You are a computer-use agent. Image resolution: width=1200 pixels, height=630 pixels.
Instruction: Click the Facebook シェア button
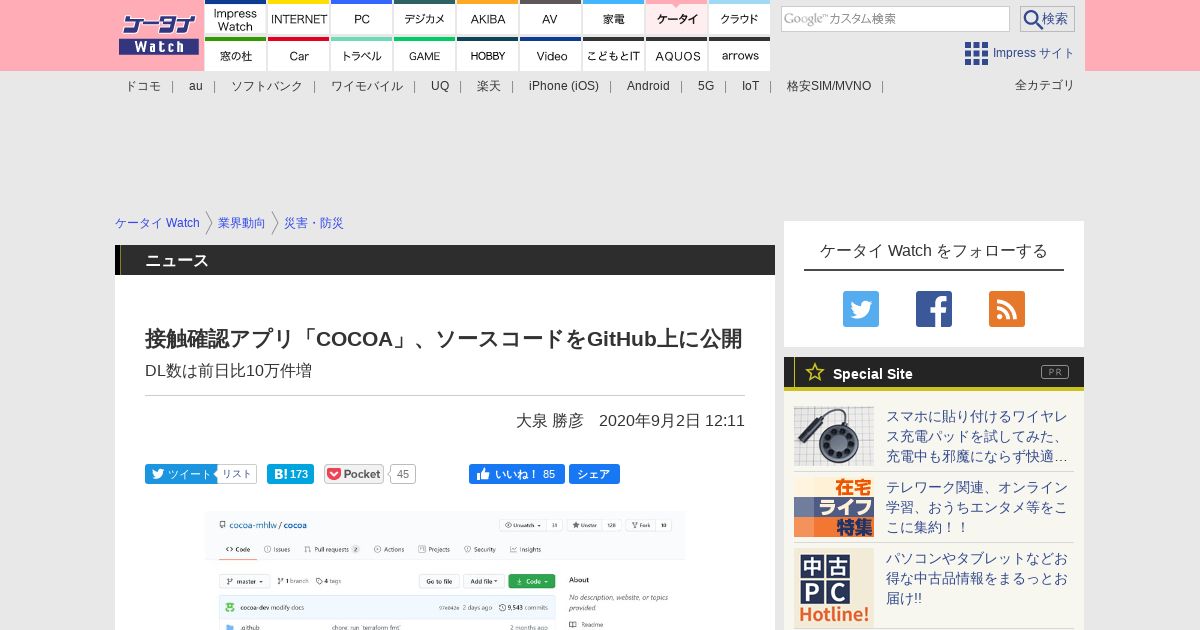click(x=594, y=474)
